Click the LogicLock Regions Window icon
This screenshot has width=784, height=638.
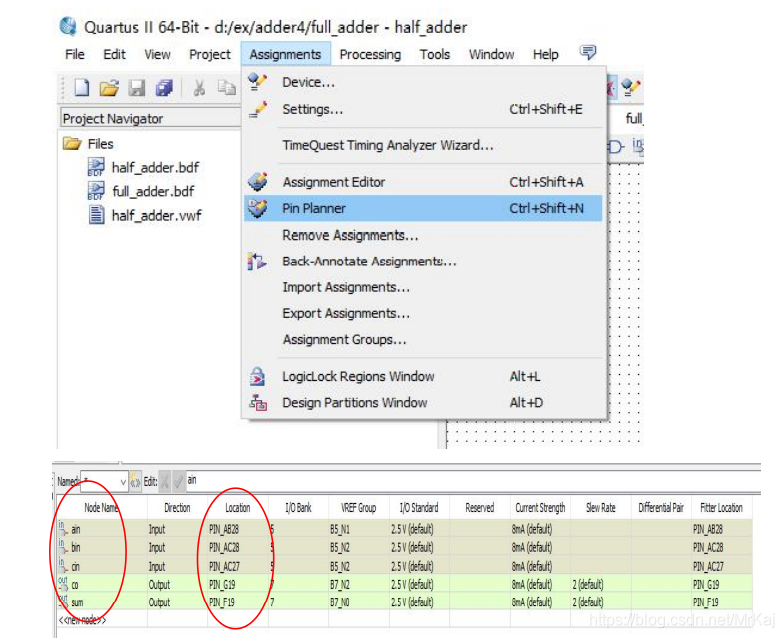pyautogui.click(x=258, y=376)
